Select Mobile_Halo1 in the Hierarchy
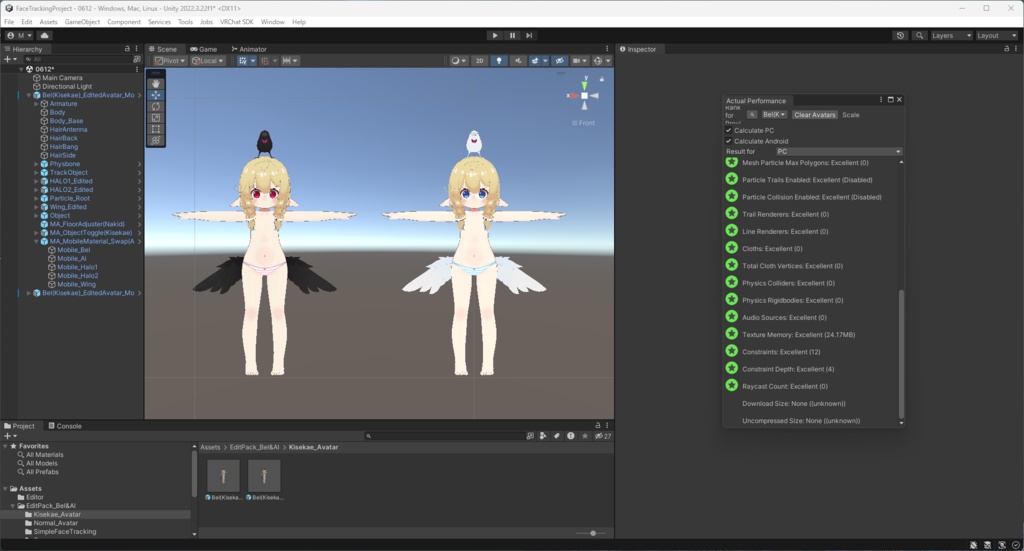Screen dimensions: 1024x551 tap(77, 266)
